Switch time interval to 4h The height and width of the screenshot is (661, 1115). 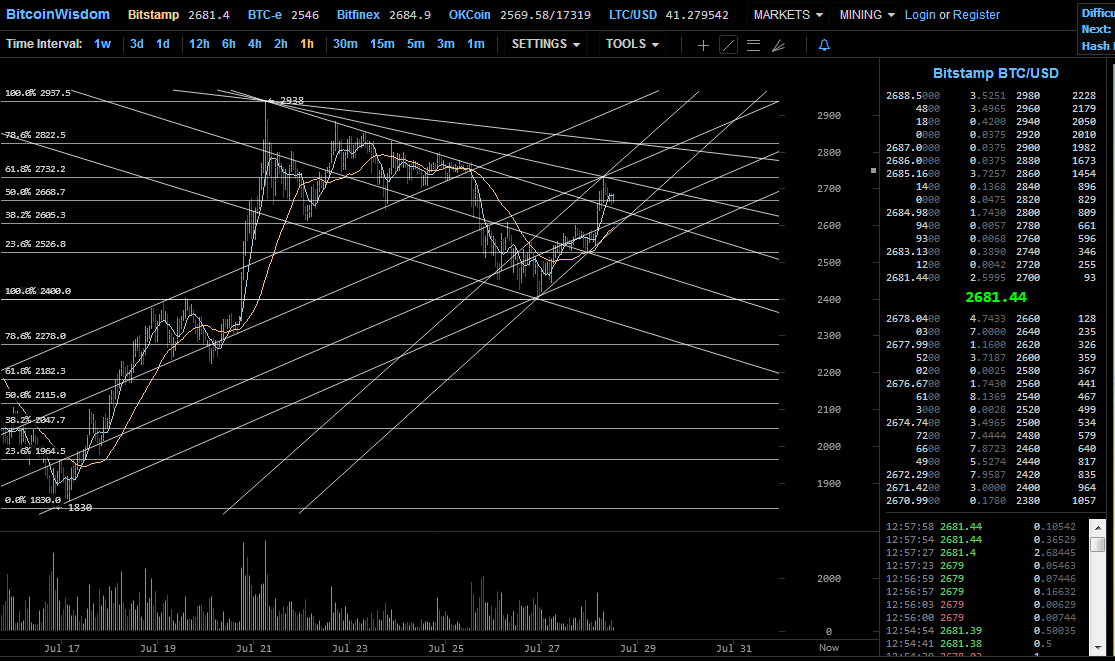(255, 44)
